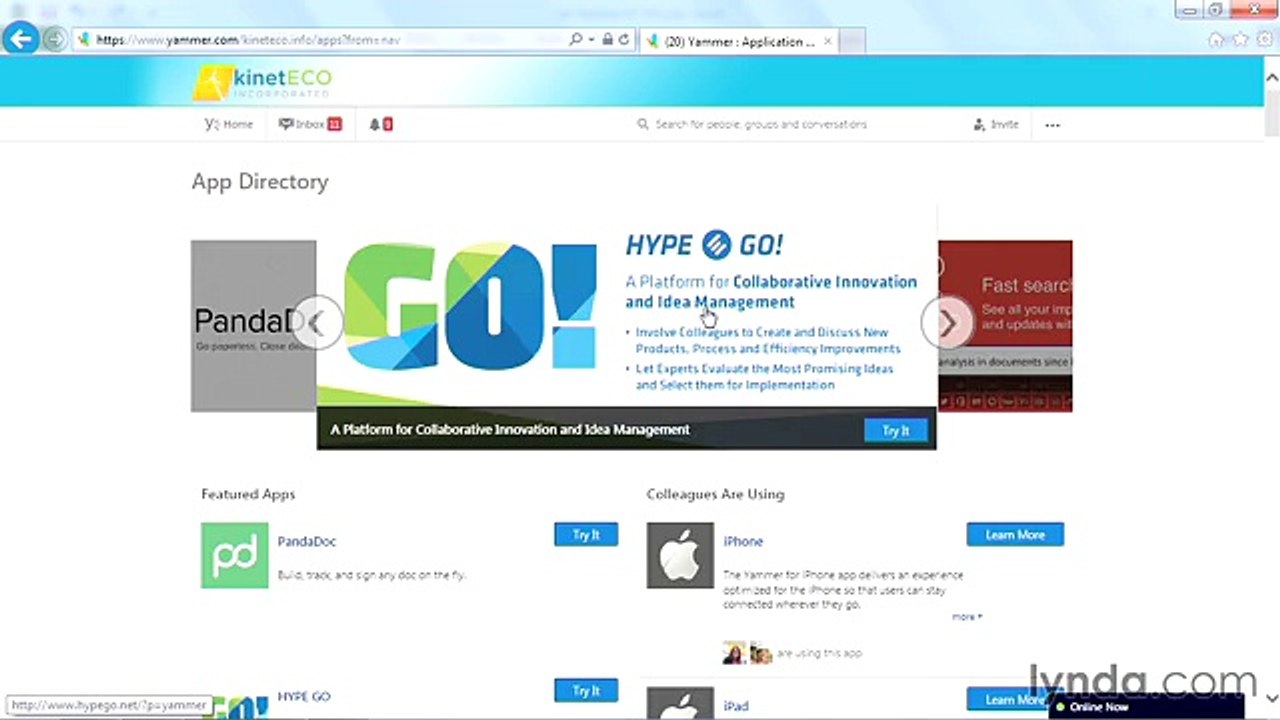
Task: Click Try It for PandaDoc
Action: 586,535
